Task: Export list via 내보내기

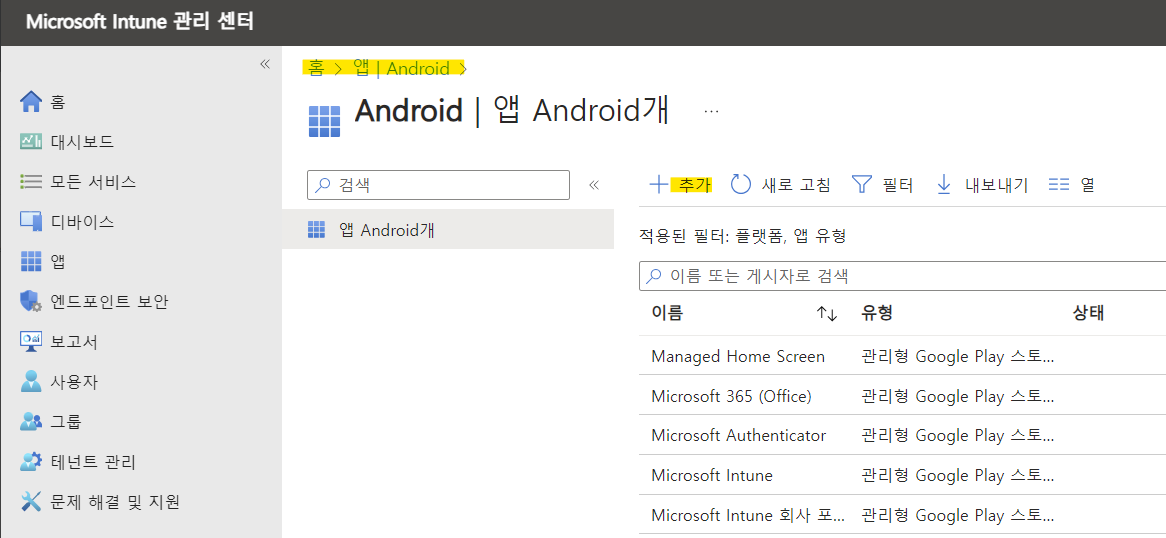Action: click(981, 185)
